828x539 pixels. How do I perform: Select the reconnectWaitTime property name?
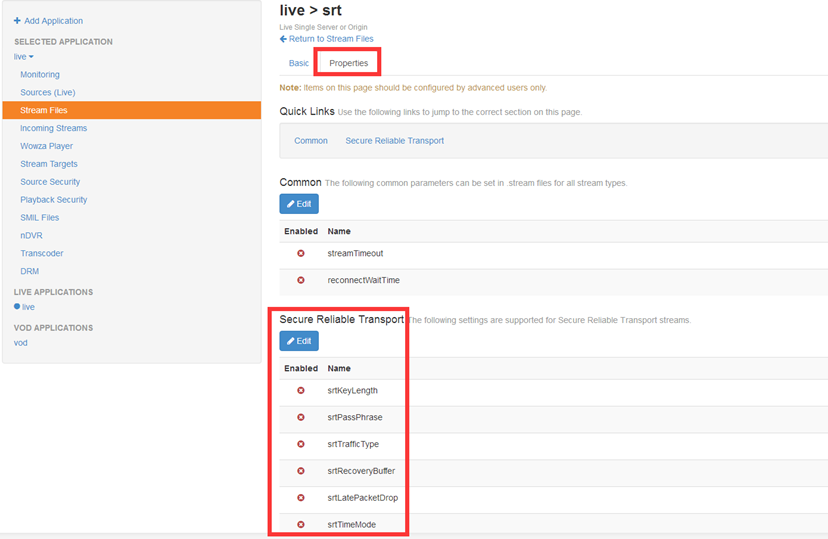click(x=363, y=280)
